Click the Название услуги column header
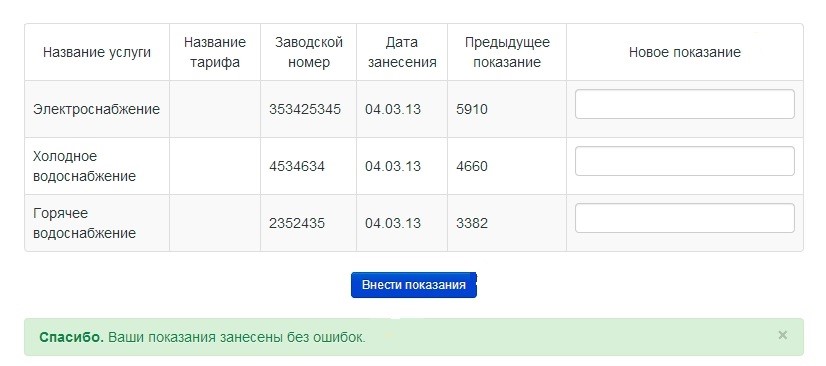The height and width of the screenshot is (366, 826). pos(97,52)
